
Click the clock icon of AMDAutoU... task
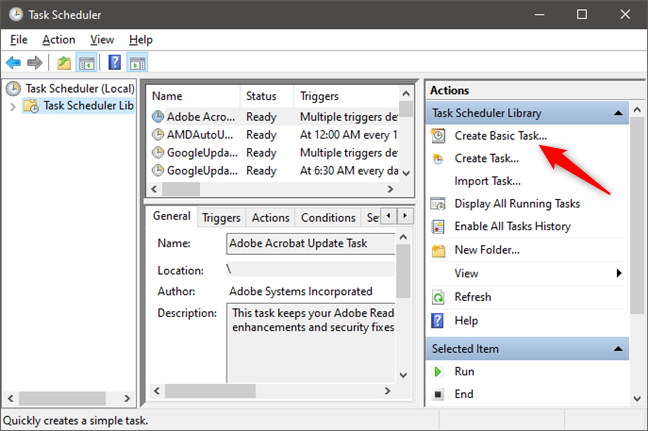(158, 135)
